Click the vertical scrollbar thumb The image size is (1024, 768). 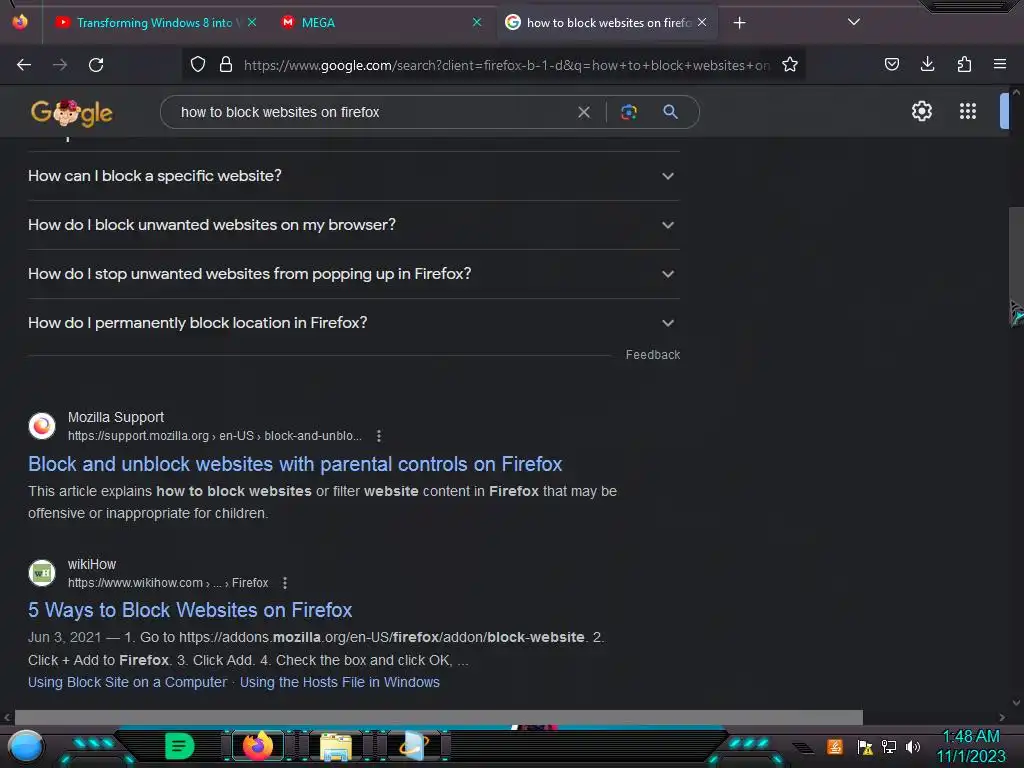[x=1016, y=268]
